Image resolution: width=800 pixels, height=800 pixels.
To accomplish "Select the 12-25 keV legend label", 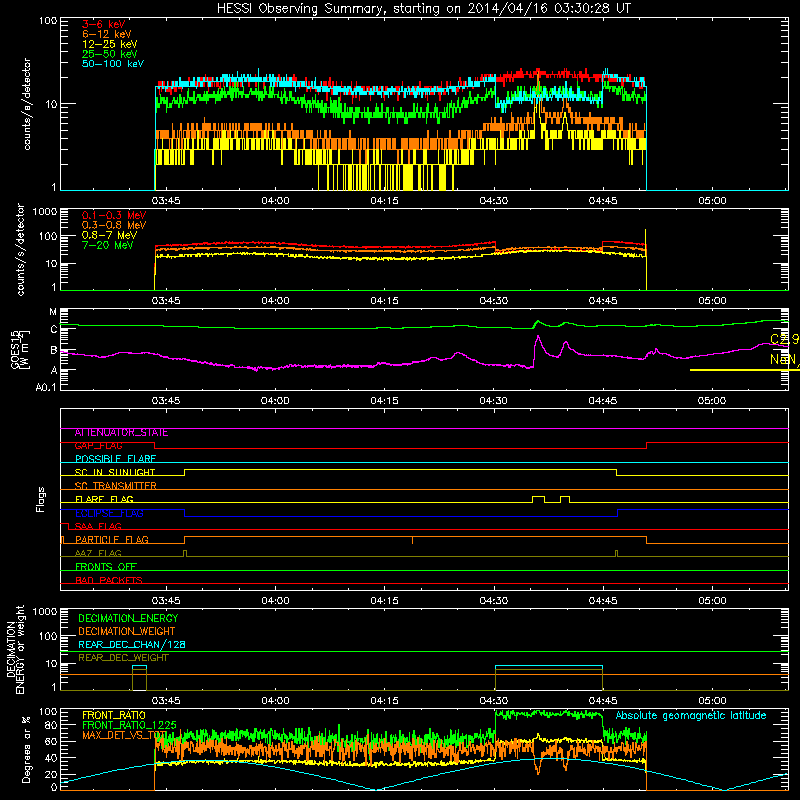I will click(110, 44).
